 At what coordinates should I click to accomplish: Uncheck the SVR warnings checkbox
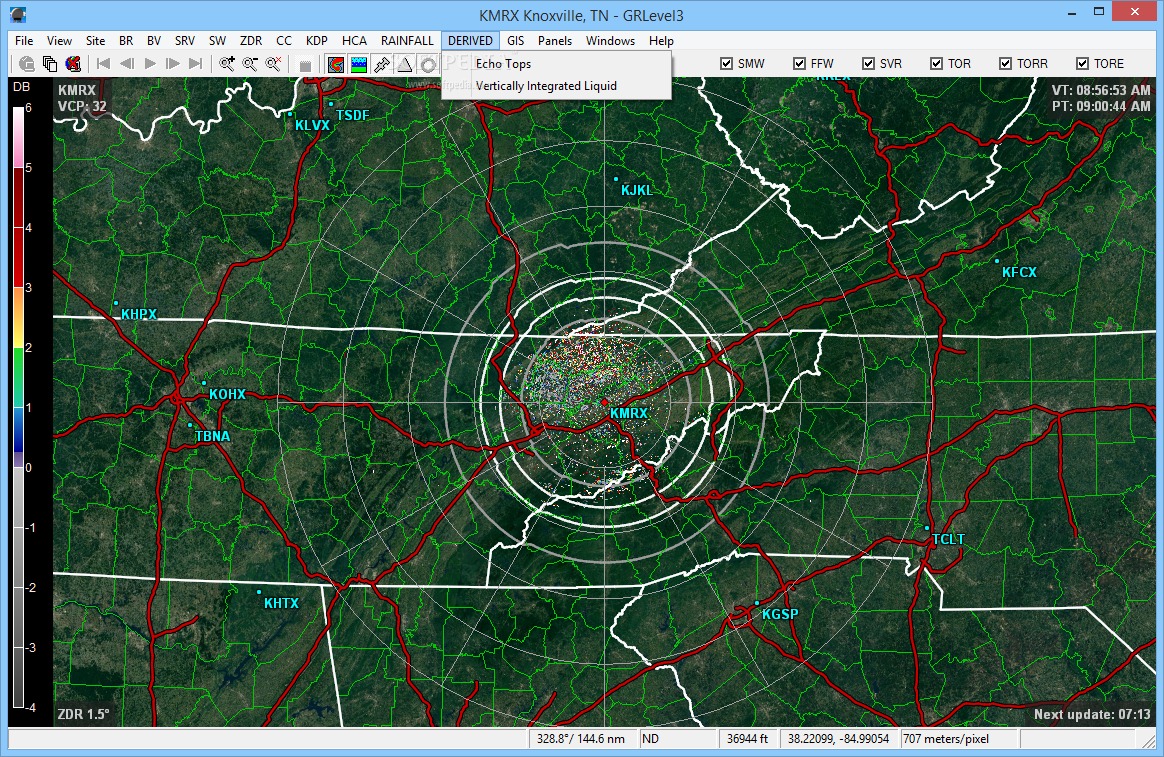point(868,64)
